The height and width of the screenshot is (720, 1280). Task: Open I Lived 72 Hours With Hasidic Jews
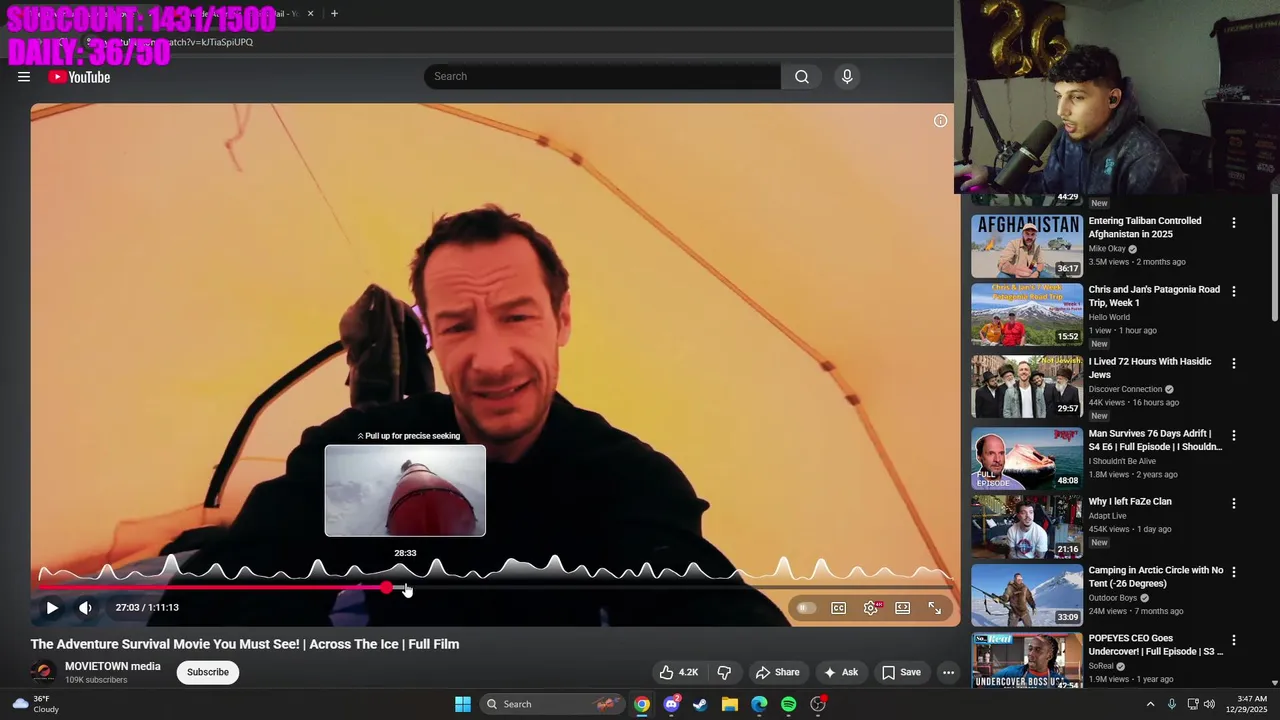1150,368
